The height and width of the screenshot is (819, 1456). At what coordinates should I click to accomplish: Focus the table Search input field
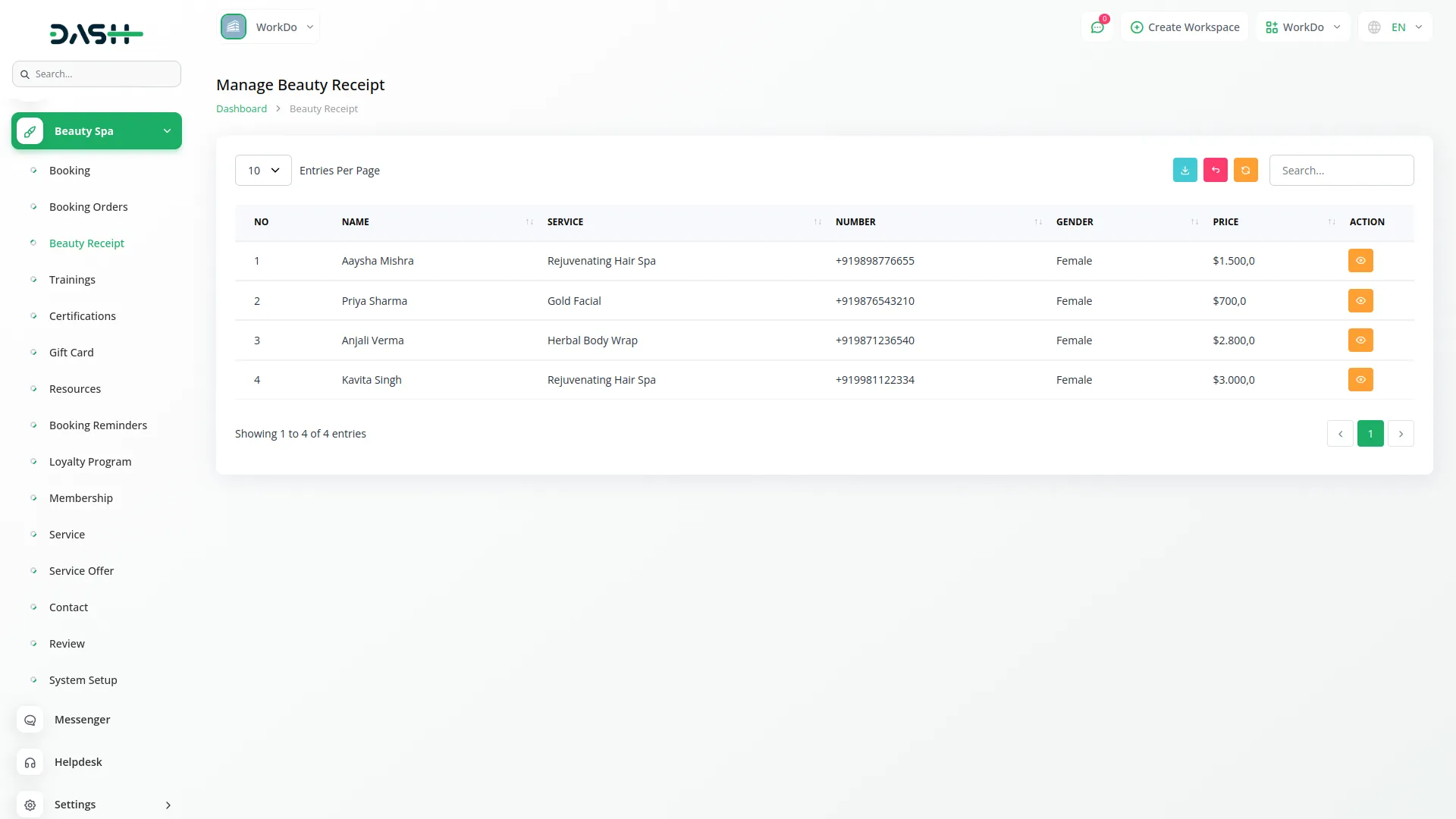(x=1341, y=171)
